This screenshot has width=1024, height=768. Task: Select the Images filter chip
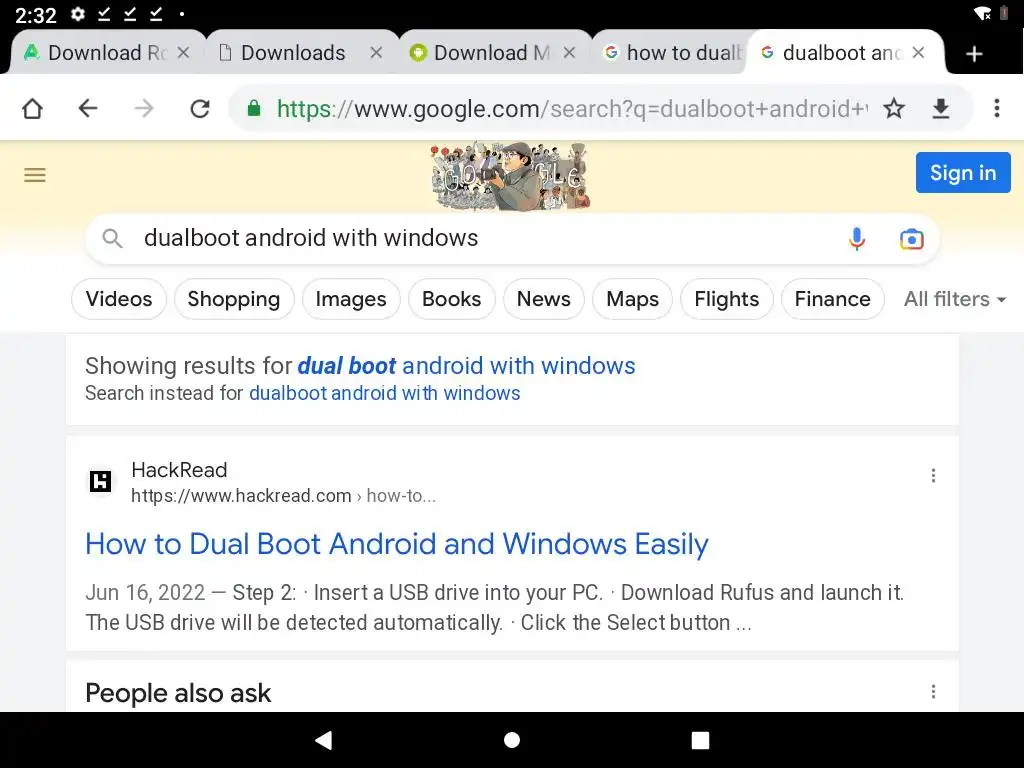click(x=351, y=299)
